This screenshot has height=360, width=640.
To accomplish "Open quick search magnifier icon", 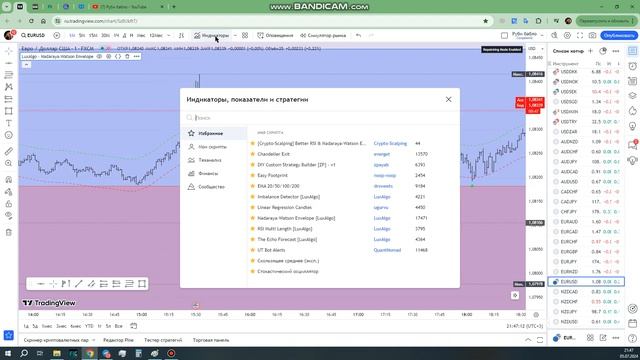I will pyautogui.click(x=554, y=36).
